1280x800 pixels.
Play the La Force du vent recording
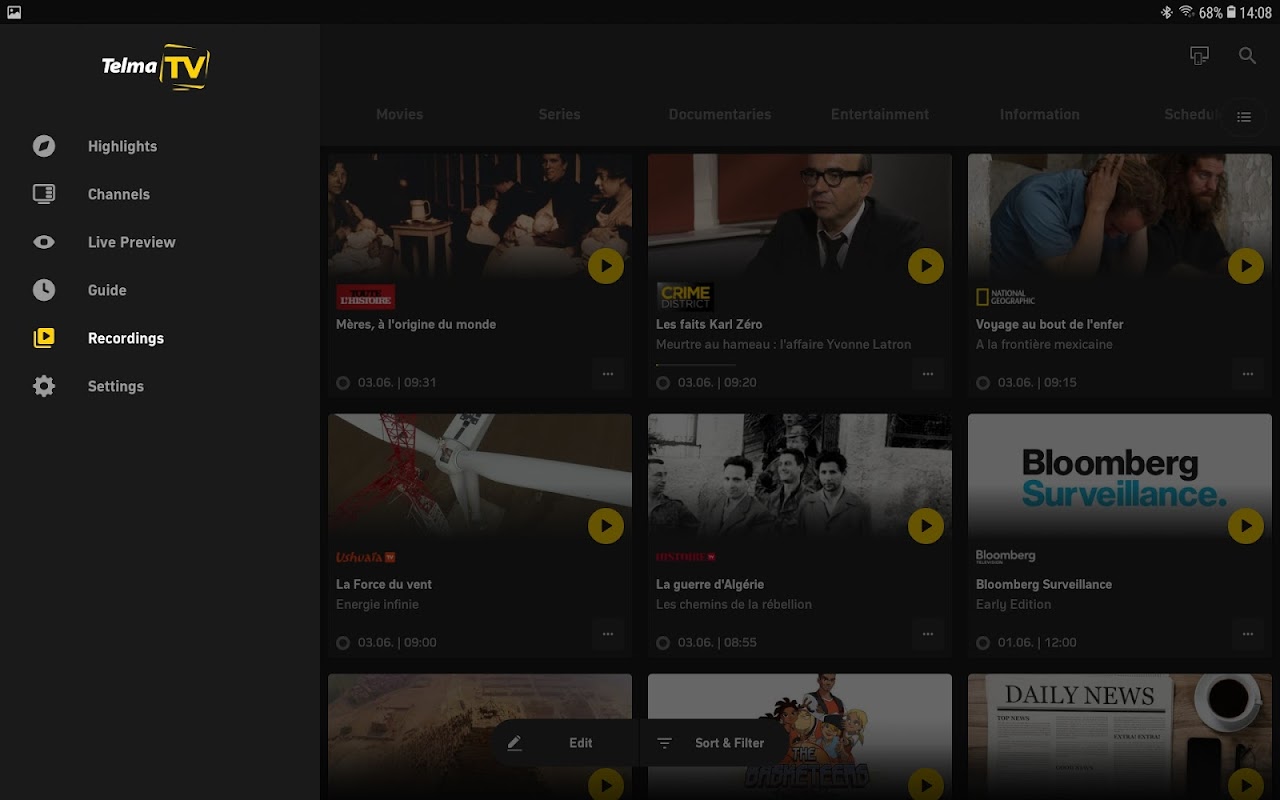coord(606,526)
